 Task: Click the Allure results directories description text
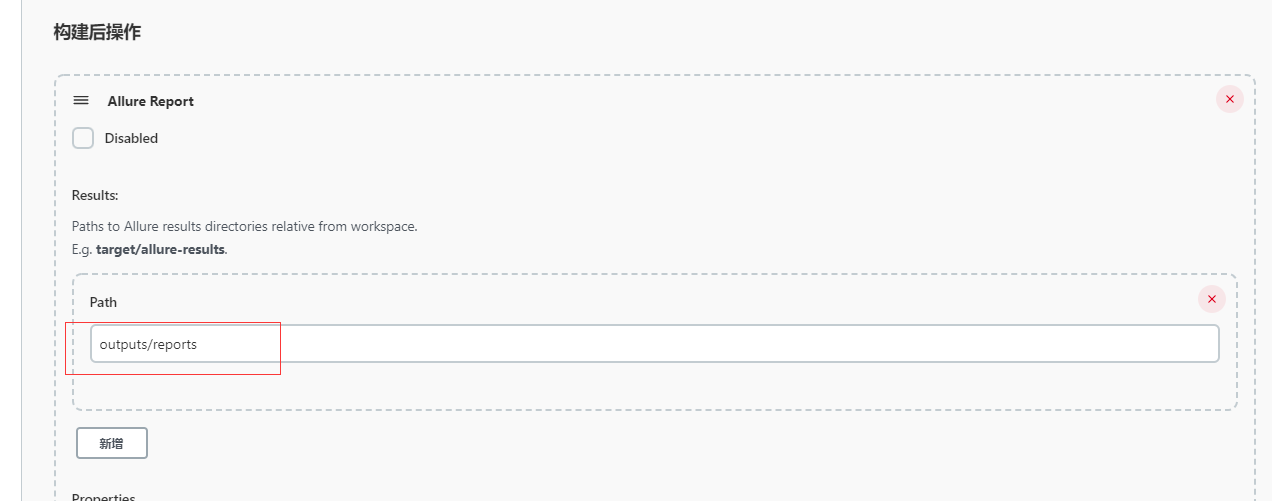pos(244,226)
